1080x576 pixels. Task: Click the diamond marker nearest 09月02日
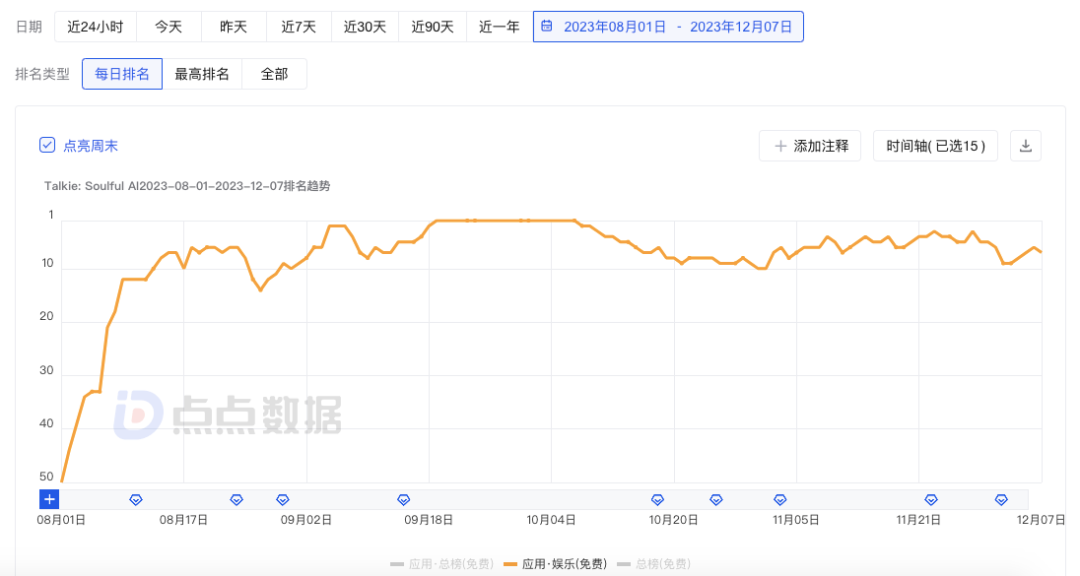pos(283,499)
